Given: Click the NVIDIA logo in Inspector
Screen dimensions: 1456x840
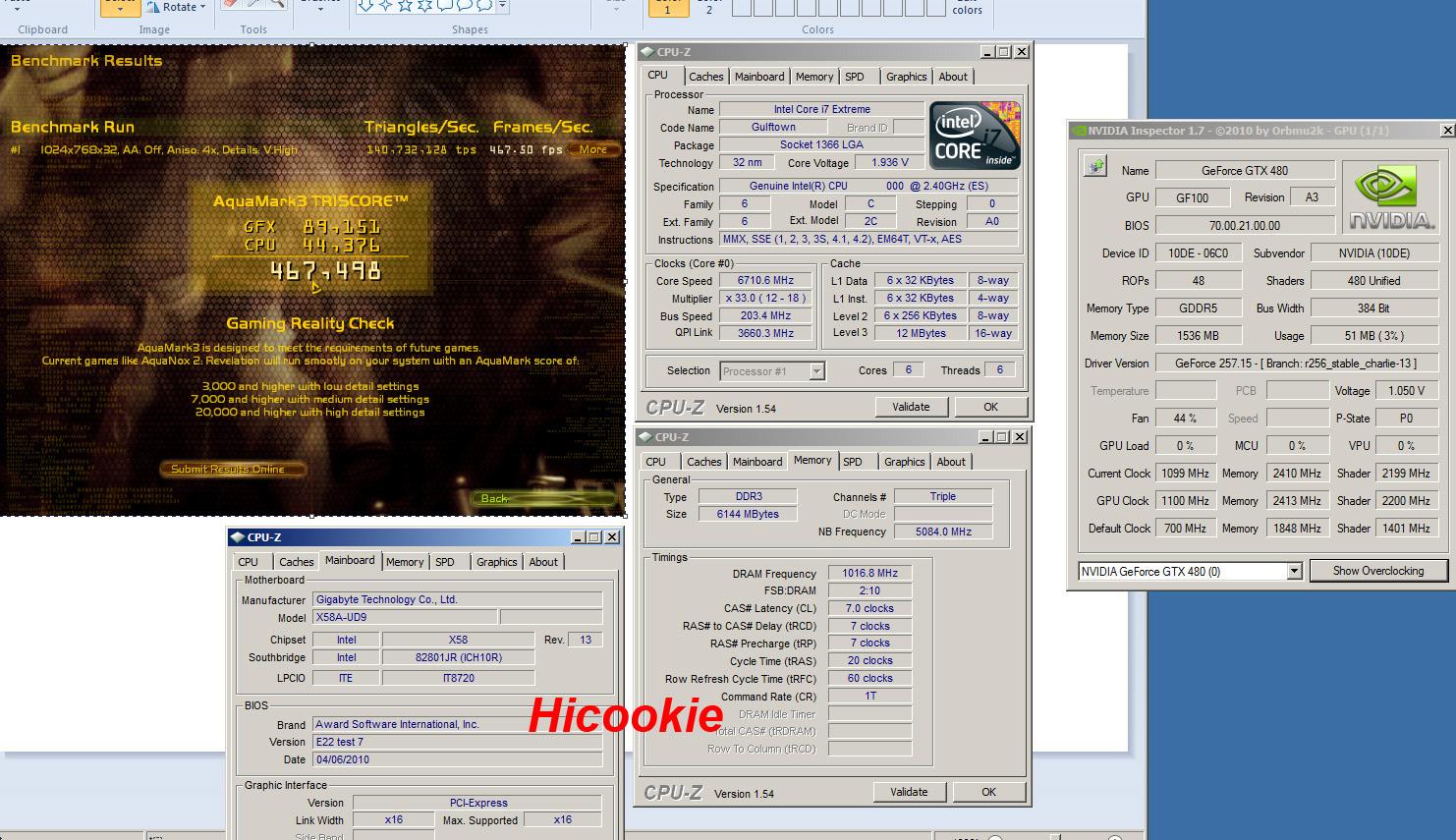Looking at the screenshot, I should 1390,197.
